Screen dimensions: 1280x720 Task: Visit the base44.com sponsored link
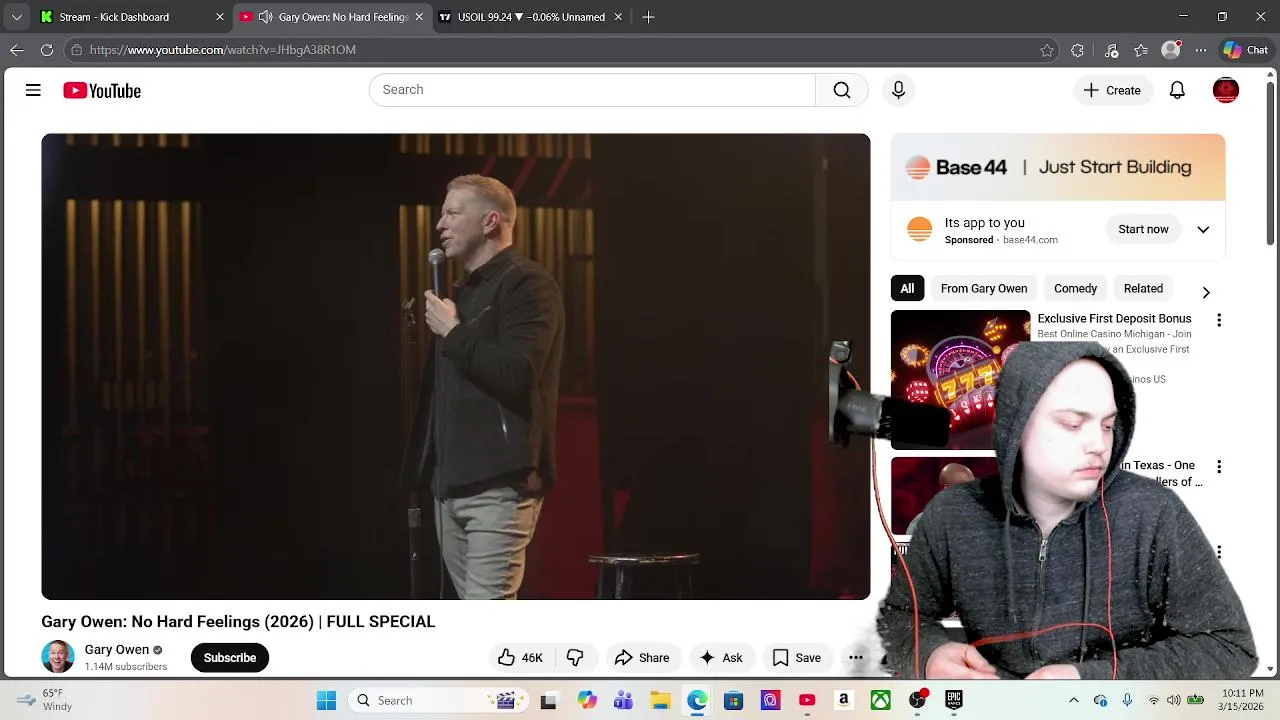coord(1030,240)
